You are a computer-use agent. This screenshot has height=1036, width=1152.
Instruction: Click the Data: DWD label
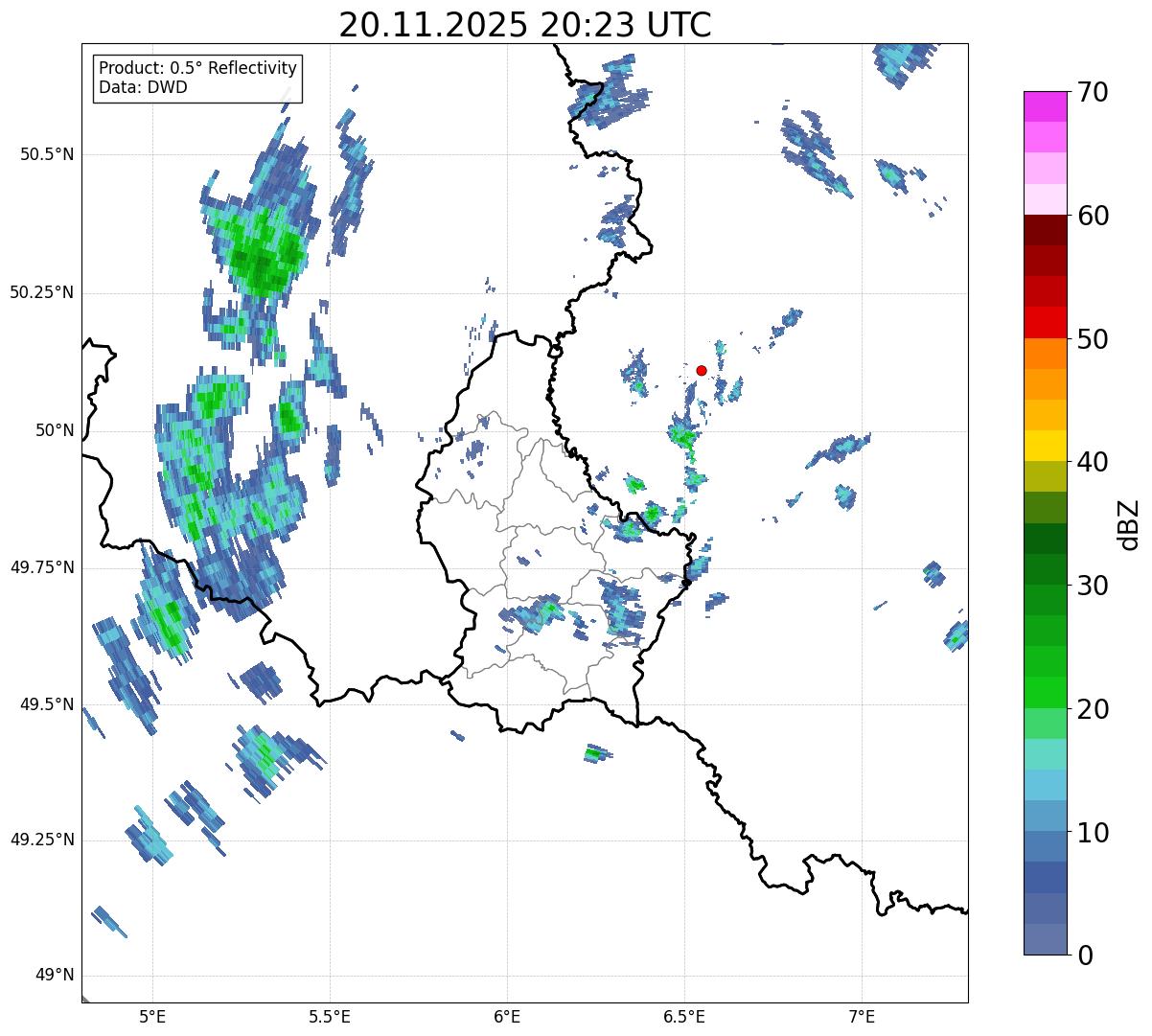click(x=143, y=87)
